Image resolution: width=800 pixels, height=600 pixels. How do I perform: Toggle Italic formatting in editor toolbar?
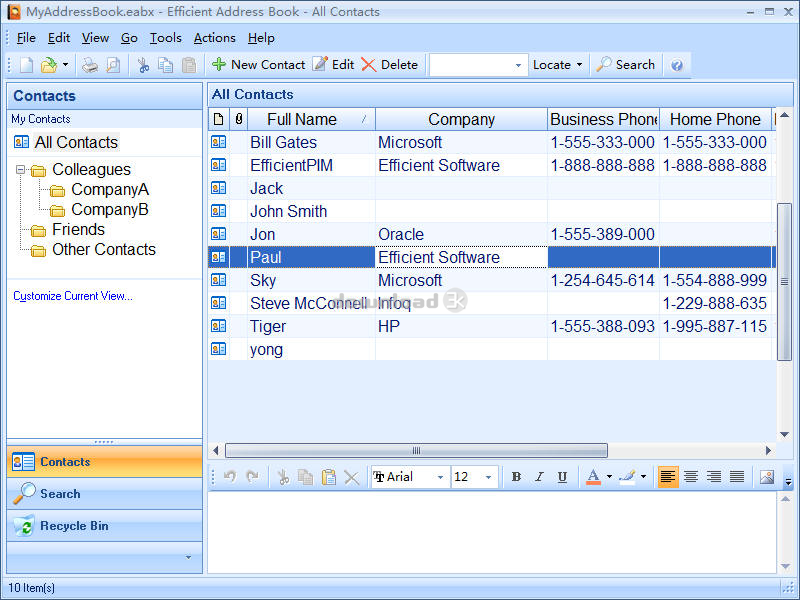click(x=539, y=477)
